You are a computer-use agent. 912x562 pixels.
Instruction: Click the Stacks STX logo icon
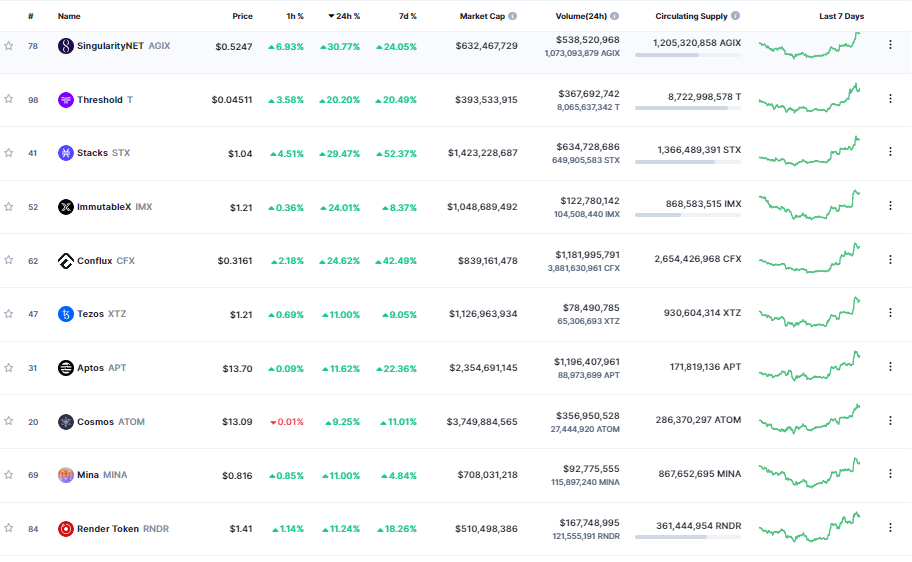pyautogui.click(x=66, y=153)
